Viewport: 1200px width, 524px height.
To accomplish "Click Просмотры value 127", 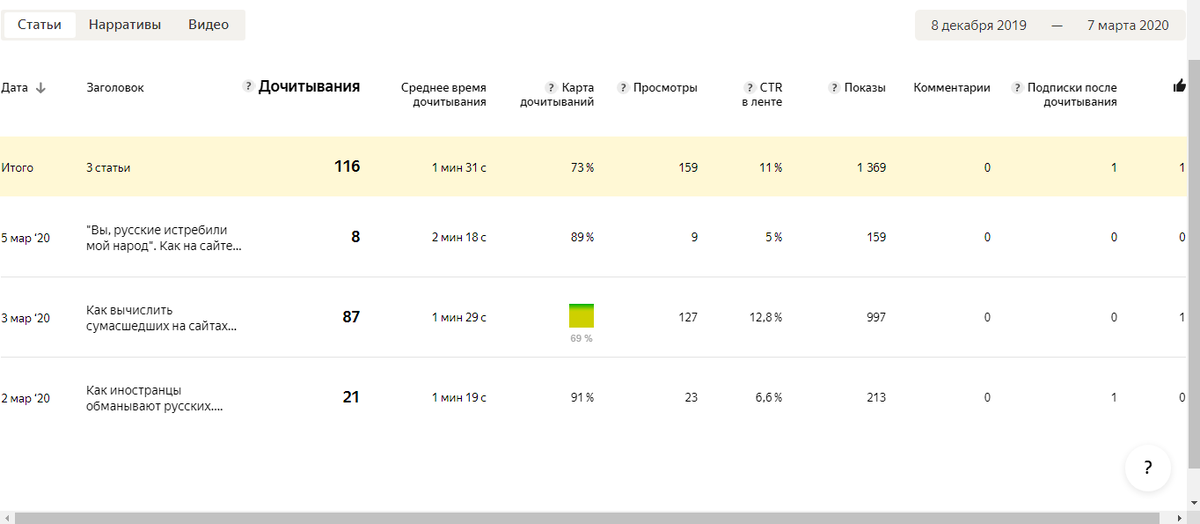I will (x=688, y=318).
